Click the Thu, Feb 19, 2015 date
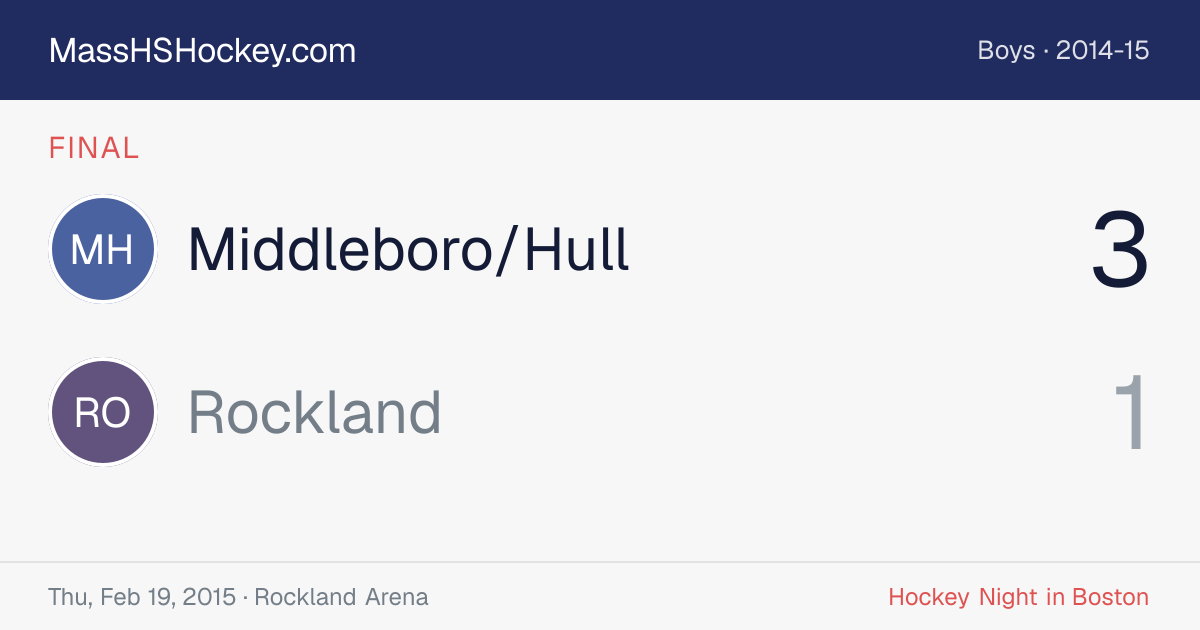This screenshot has width=1200, height=630. [142, 597]
